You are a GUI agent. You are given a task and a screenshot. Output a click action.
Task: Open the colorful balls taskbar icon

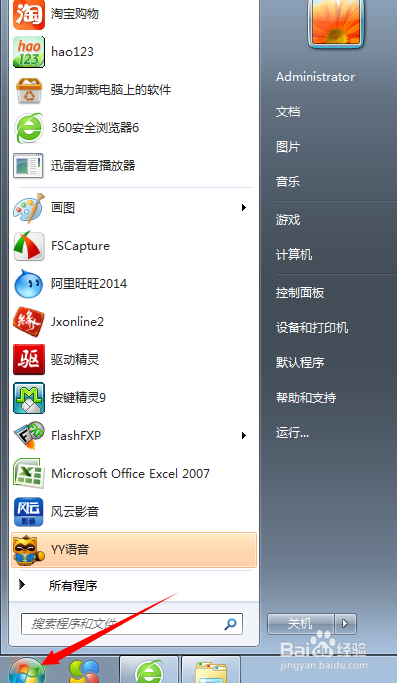click(x=84, y=671)
